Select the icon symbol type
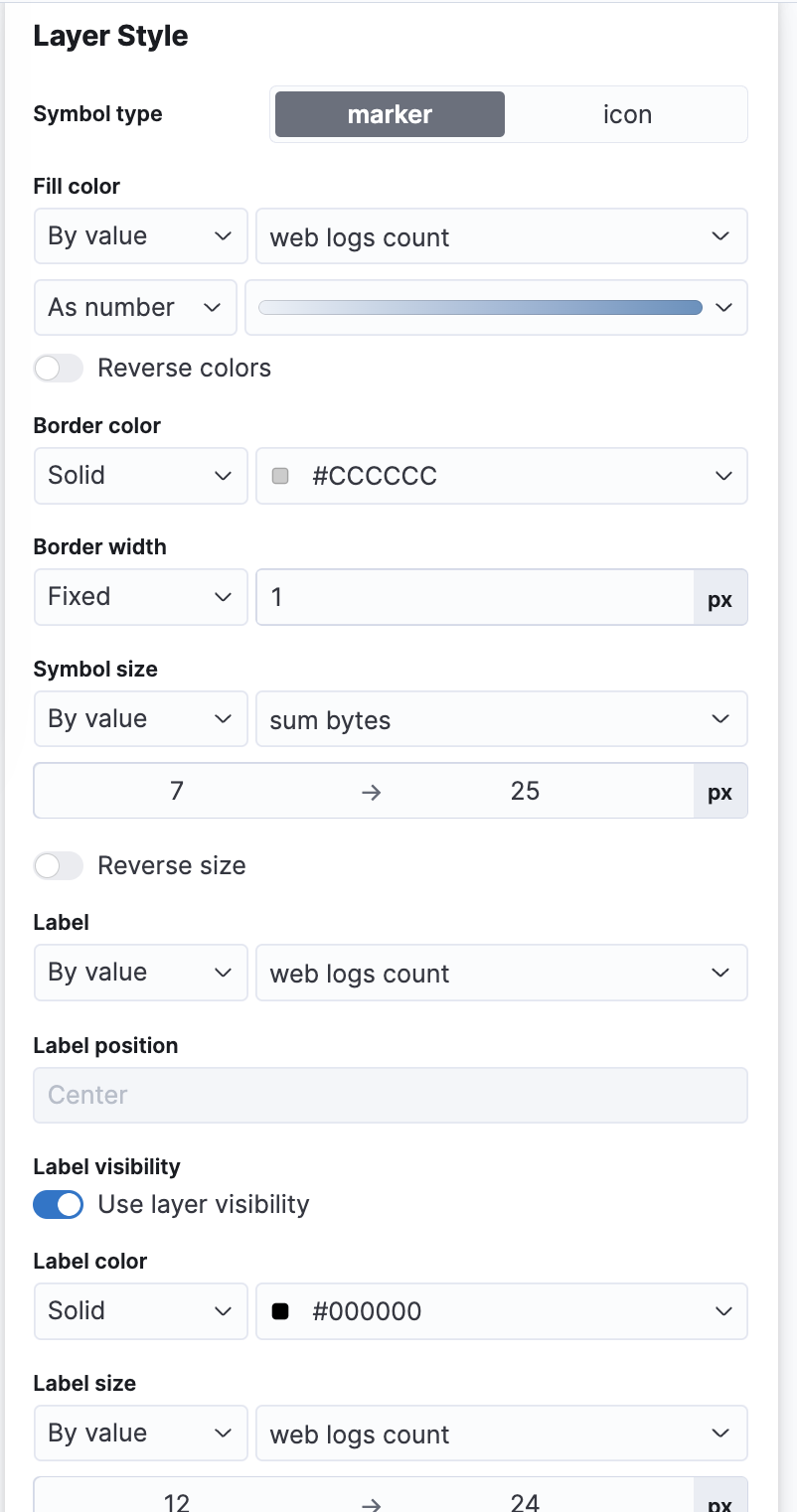 [x=627, y=114]
